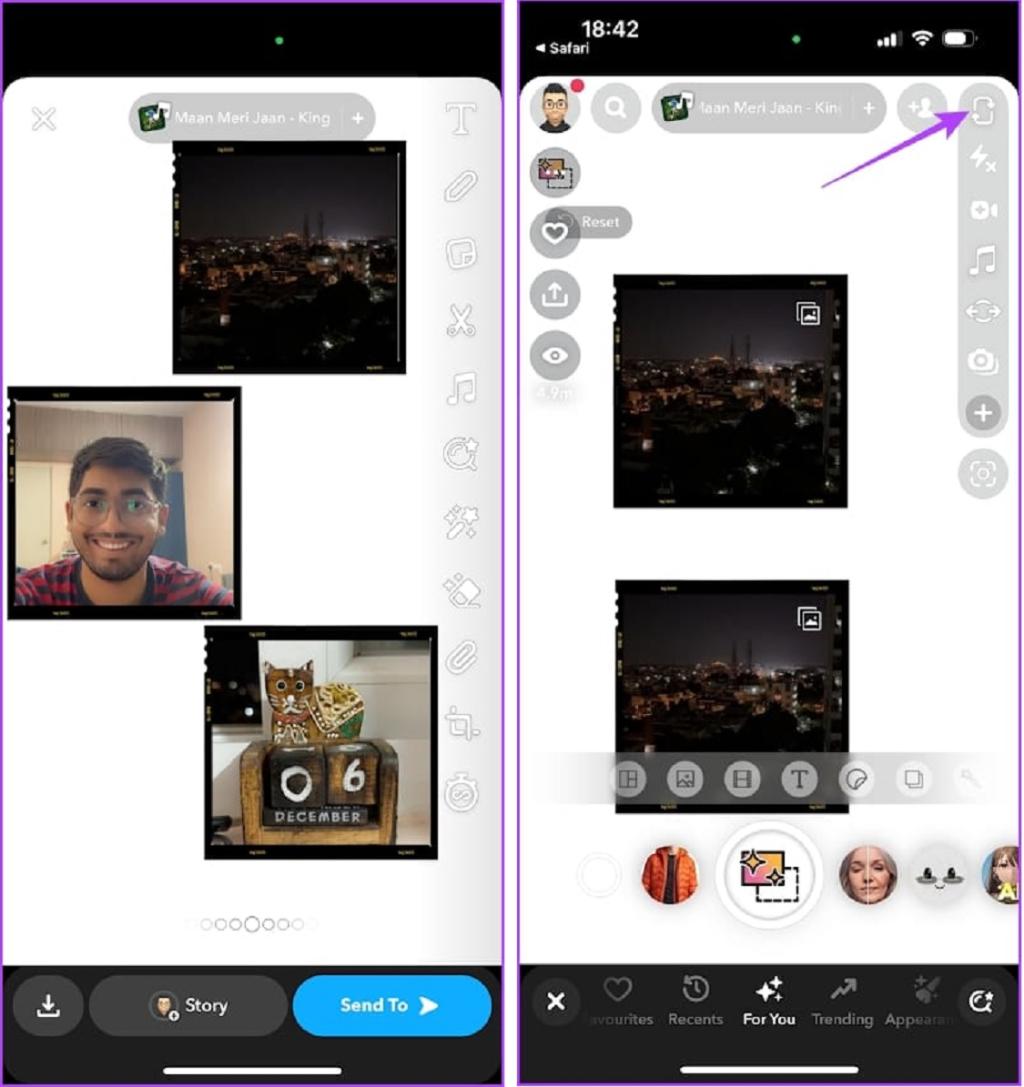This screenshot has width=1024, height=1087.
Task: Toggle the camera flash
Action: (x=982, y=159)
